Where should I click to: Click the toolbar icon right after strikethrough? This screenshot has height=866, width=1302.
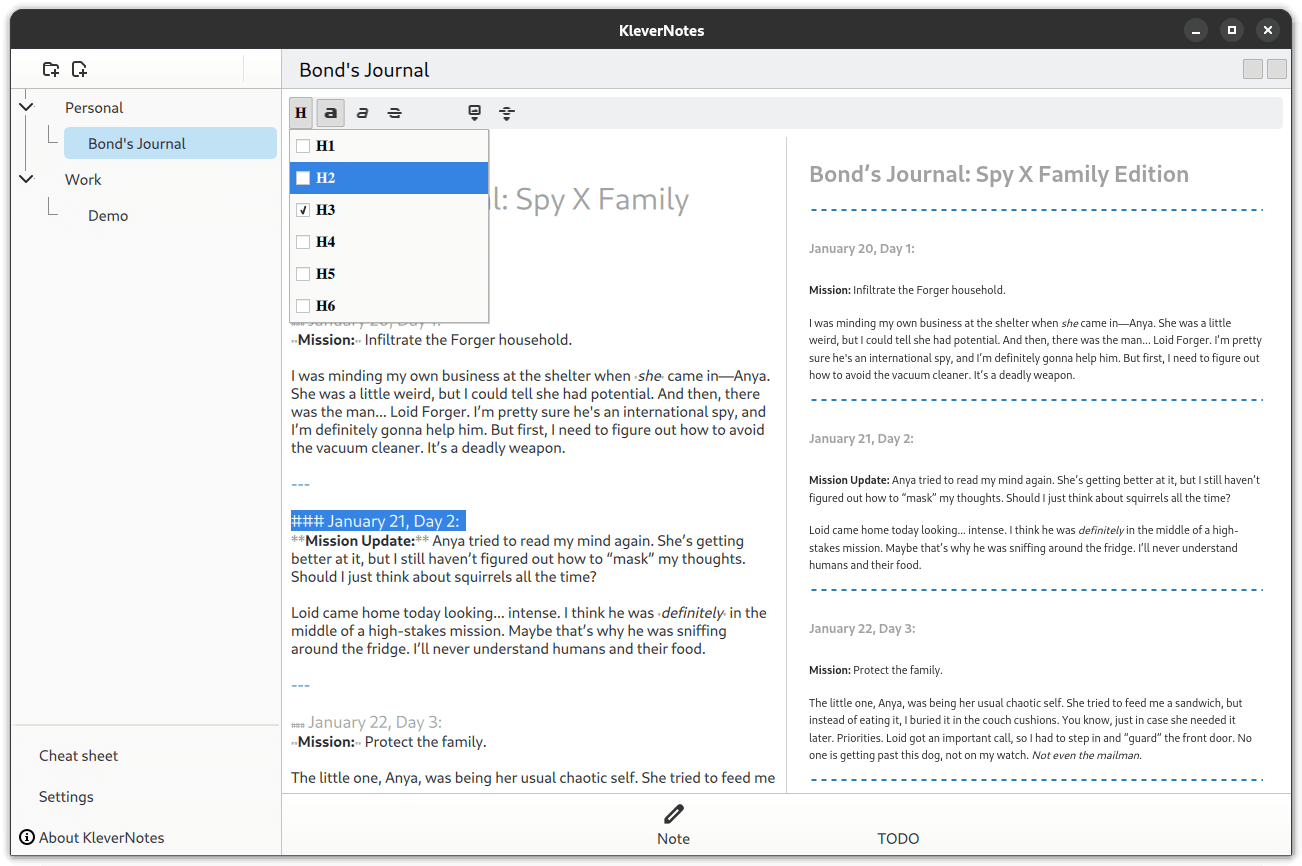point(475,113)
